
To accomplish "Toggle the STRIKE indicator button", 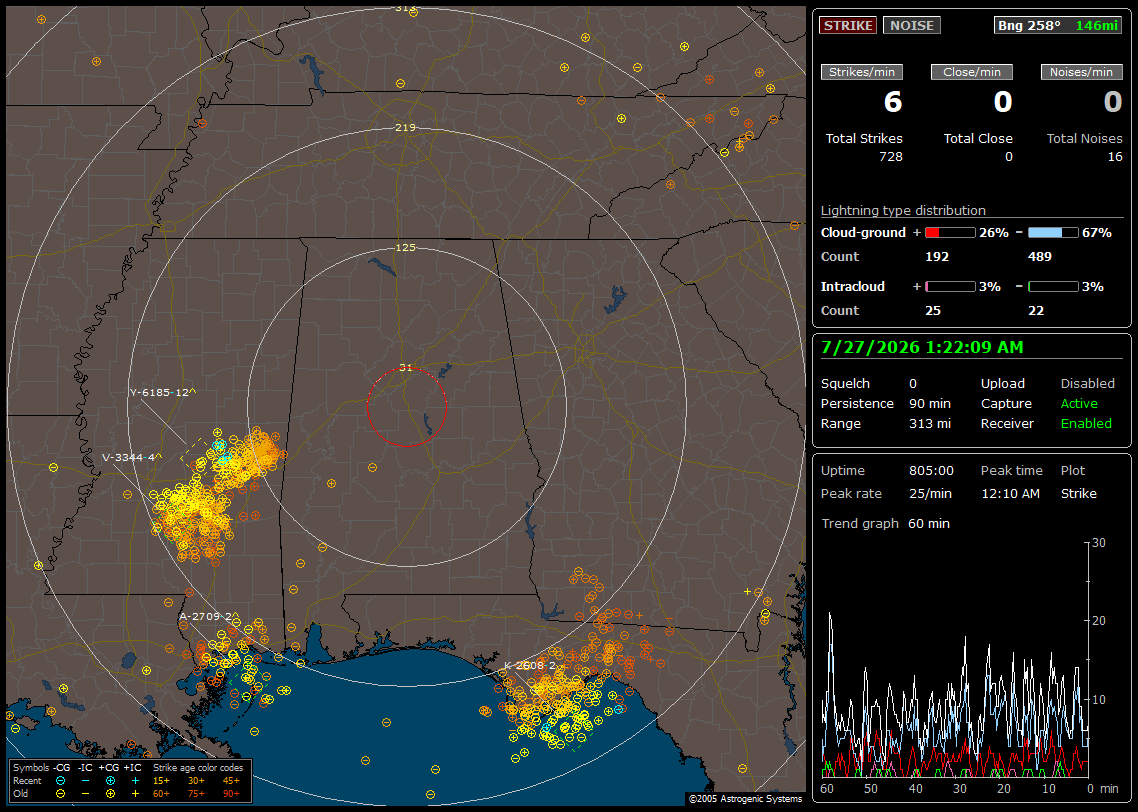I will 848,25.
